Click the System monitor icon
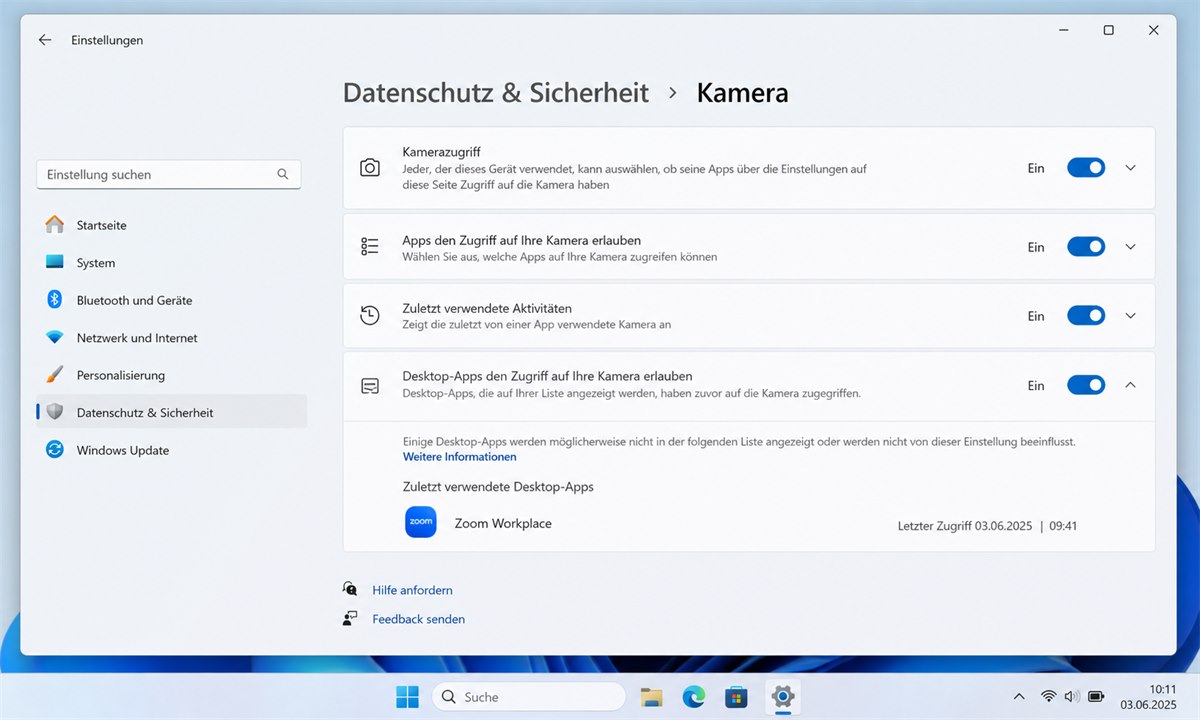Viewport: 1200px width, 720px height. (55, 262)
